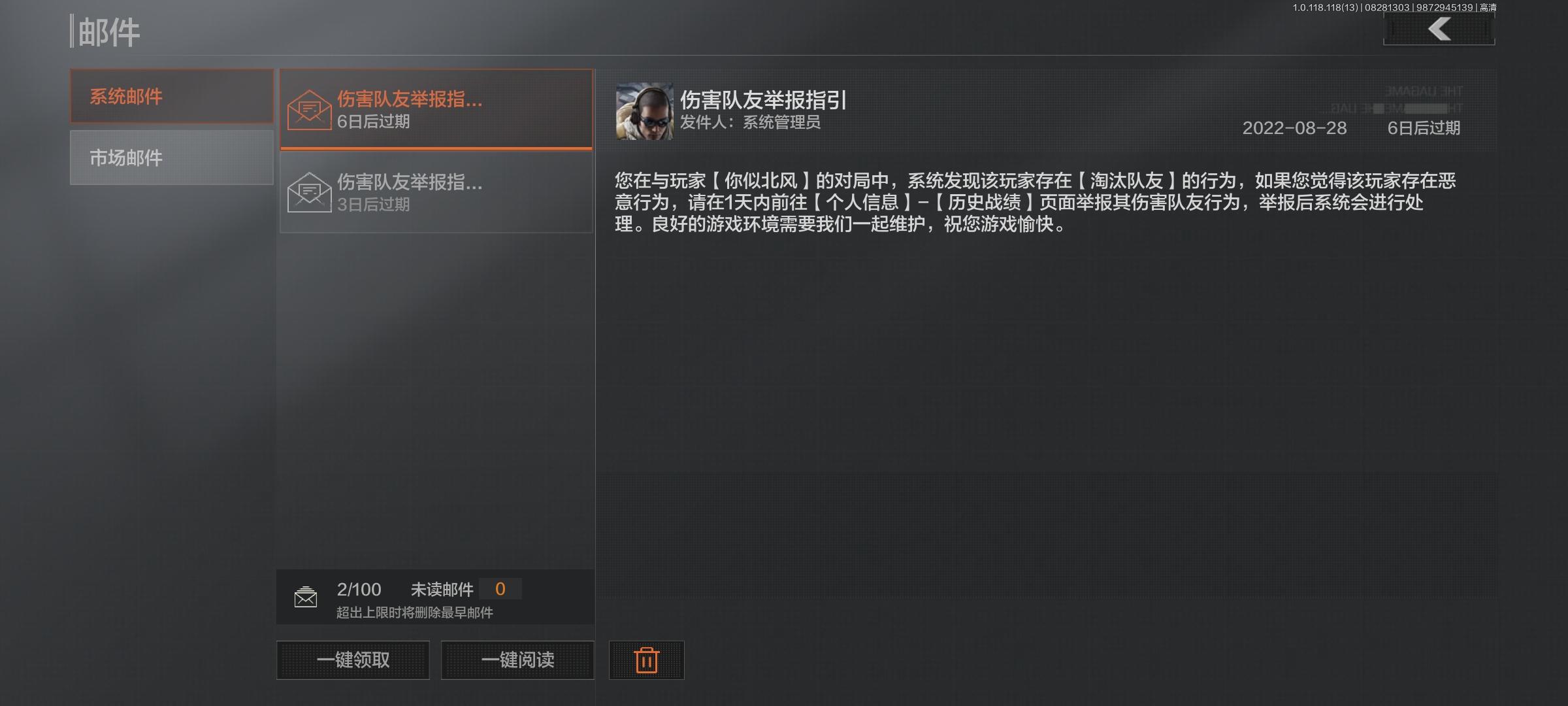Switch to the 系统邮件 tab
The height and width of the screenshot is (706, 1568).
pos(172,96)
